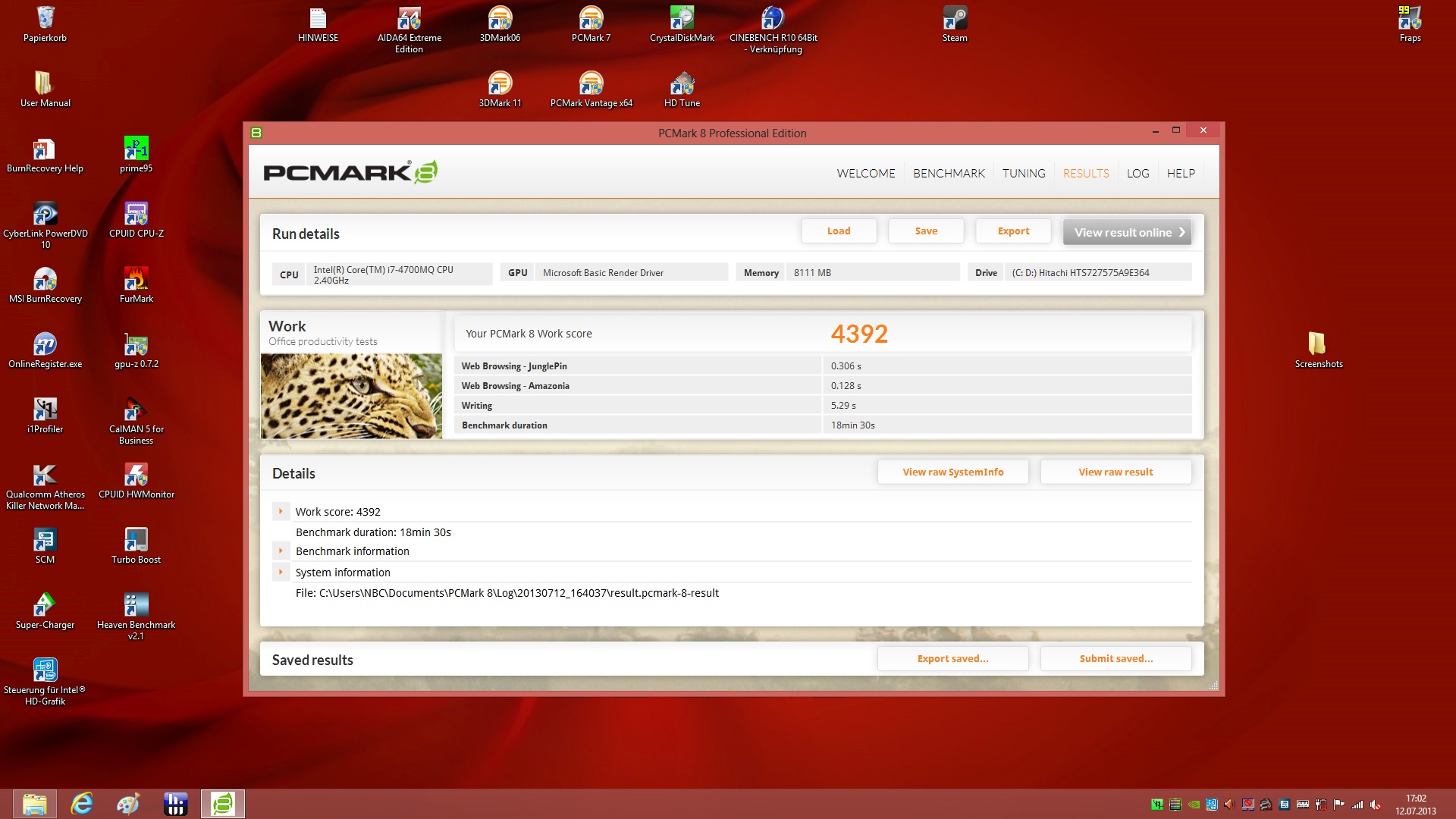Open Heaven Benchmark v2.1 shortcut
The image size is (1456, 819).
(136, 617)
